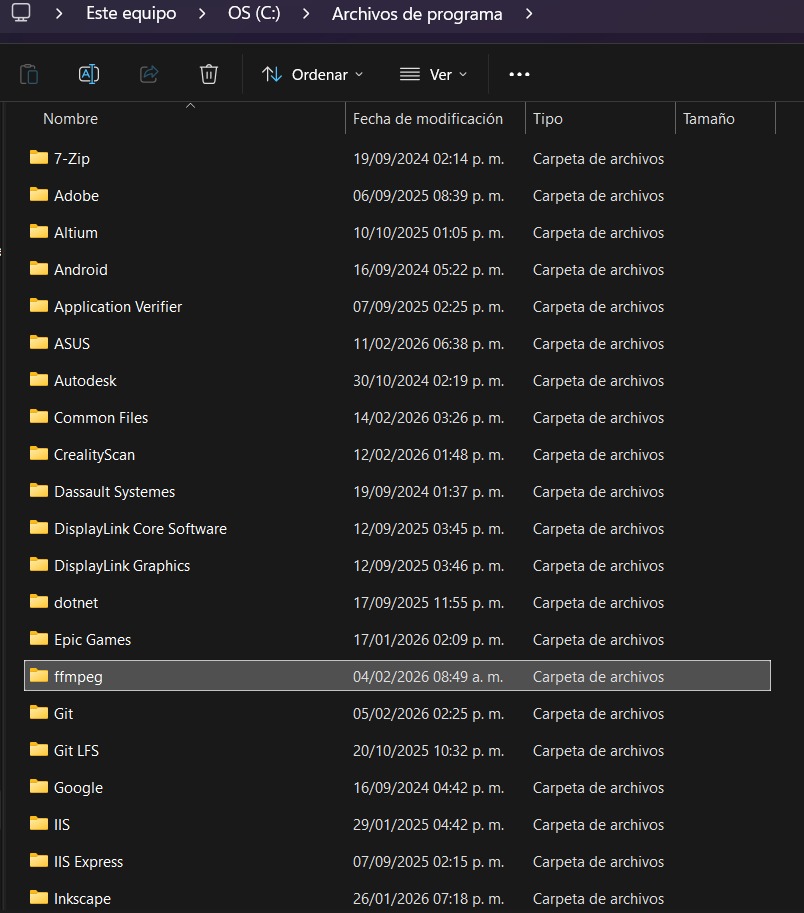Select the Rename icon in the toolbar
Image resolution: width=804 pixels, height=913 pixels.
point(88,73)
